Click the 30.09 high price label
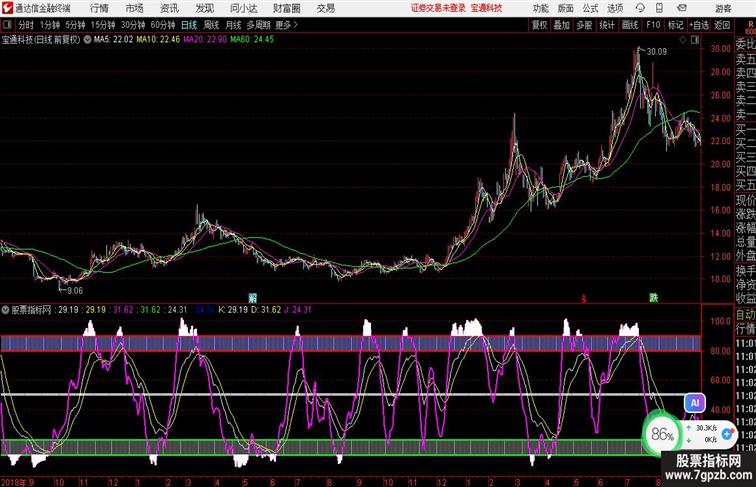Screen dimensions: 756x487 pos(657,52)
